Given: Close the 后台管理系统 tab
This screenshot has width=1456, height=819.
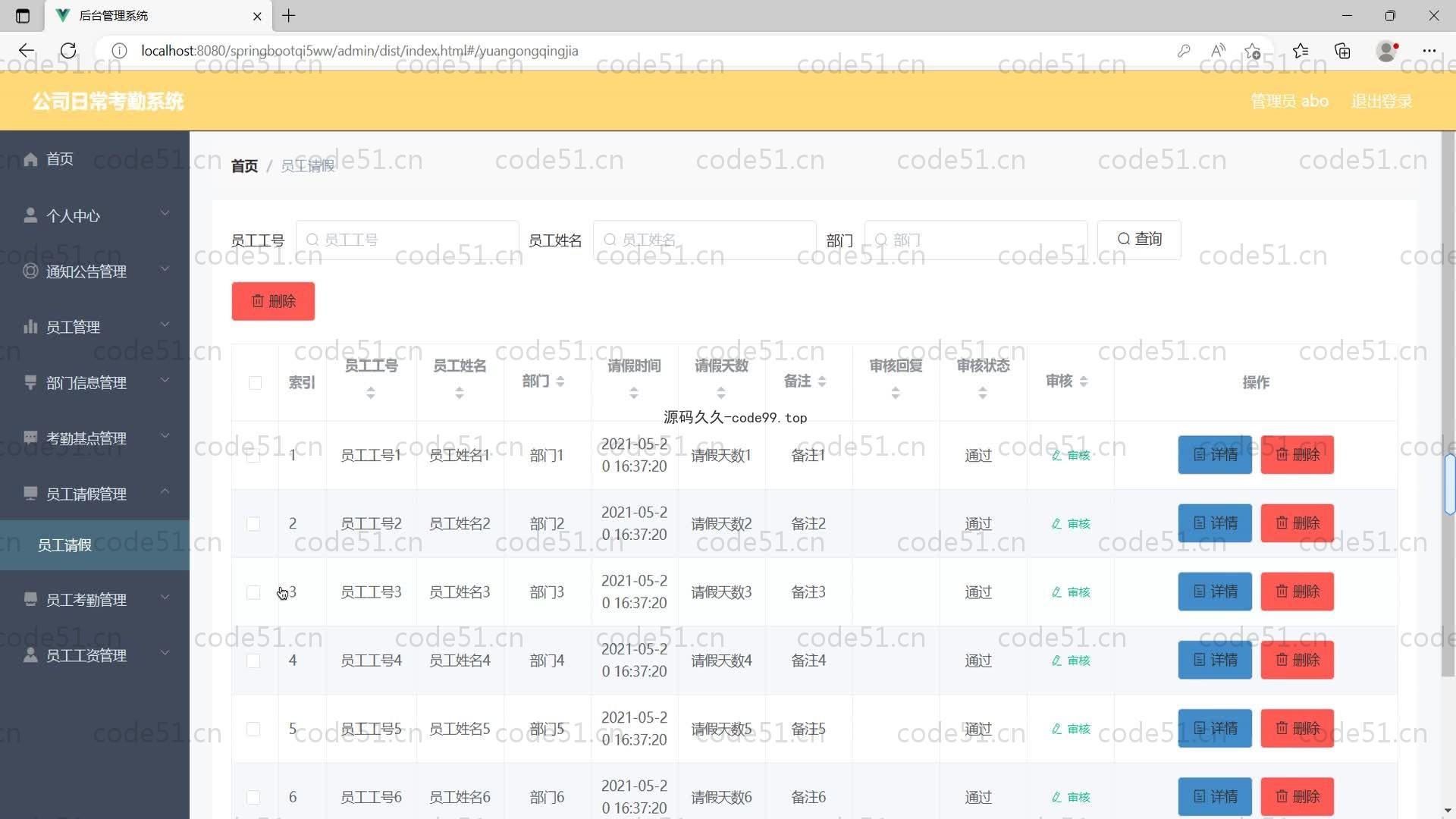Looking at the screenshot, I should click(257, 15).
